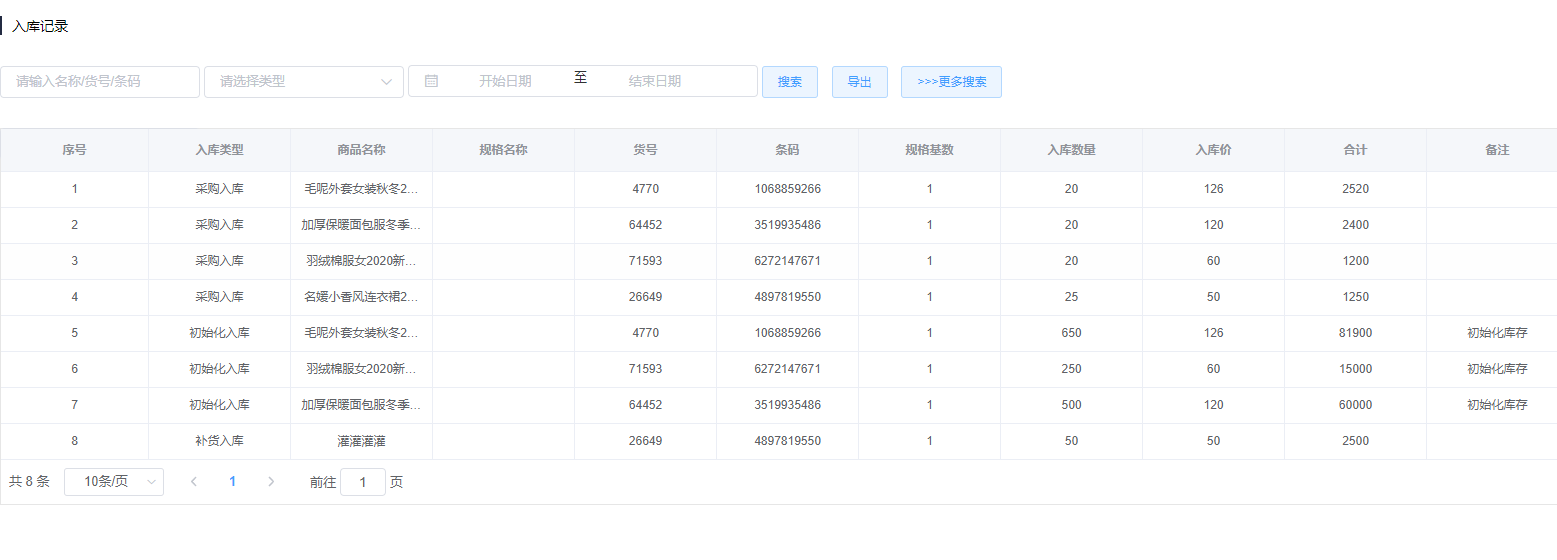
Task: Click barcode 6272147671 in row 3
Action: click(788, 261)
